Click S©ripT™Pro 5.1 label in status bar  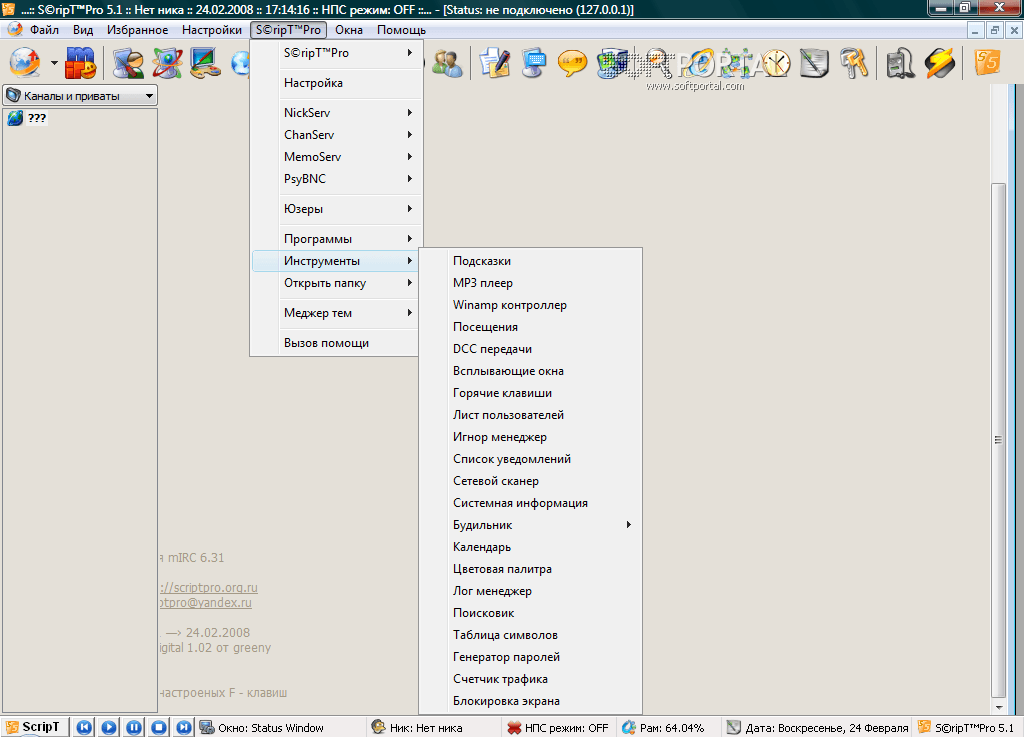click(966, 727)
